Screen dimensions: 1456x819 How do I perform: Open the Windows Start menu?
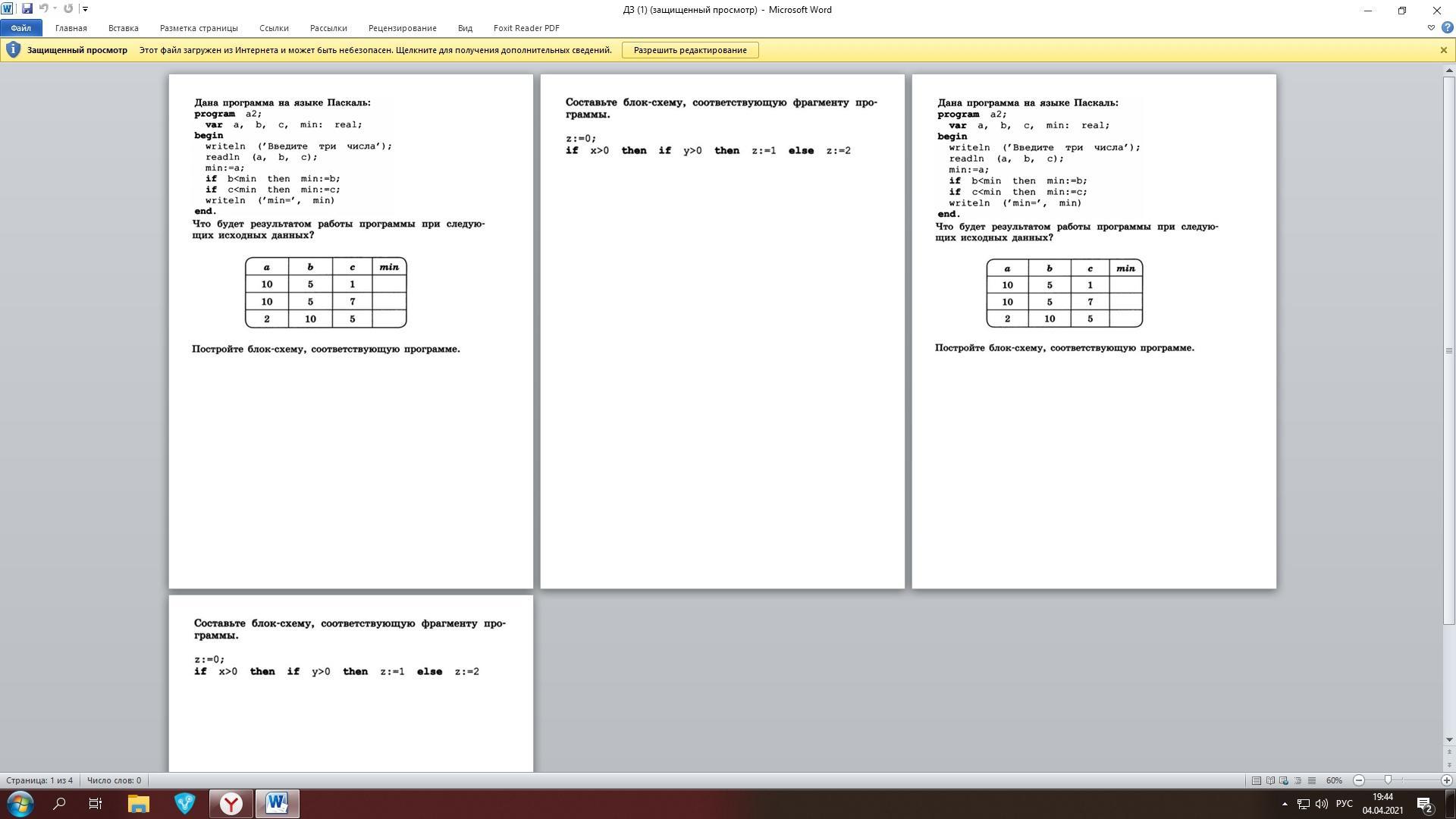(20, 804)
